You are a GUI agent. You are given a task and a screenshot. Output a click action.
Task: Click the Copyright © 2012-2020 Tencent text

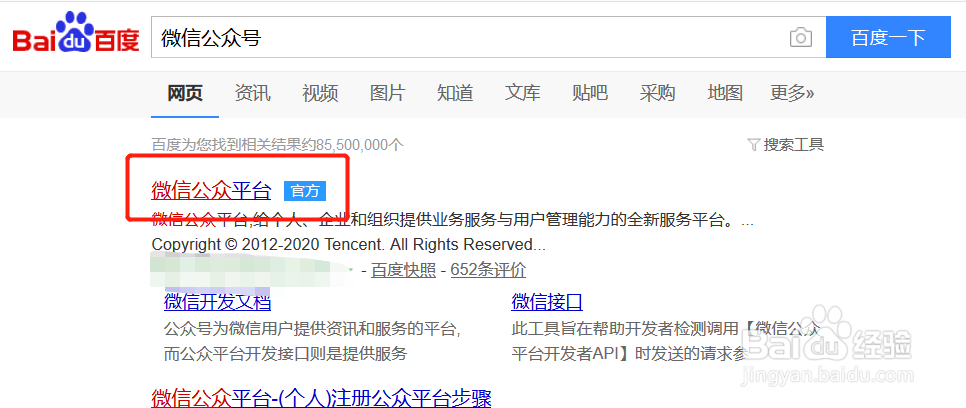click(x=349, y=245)
